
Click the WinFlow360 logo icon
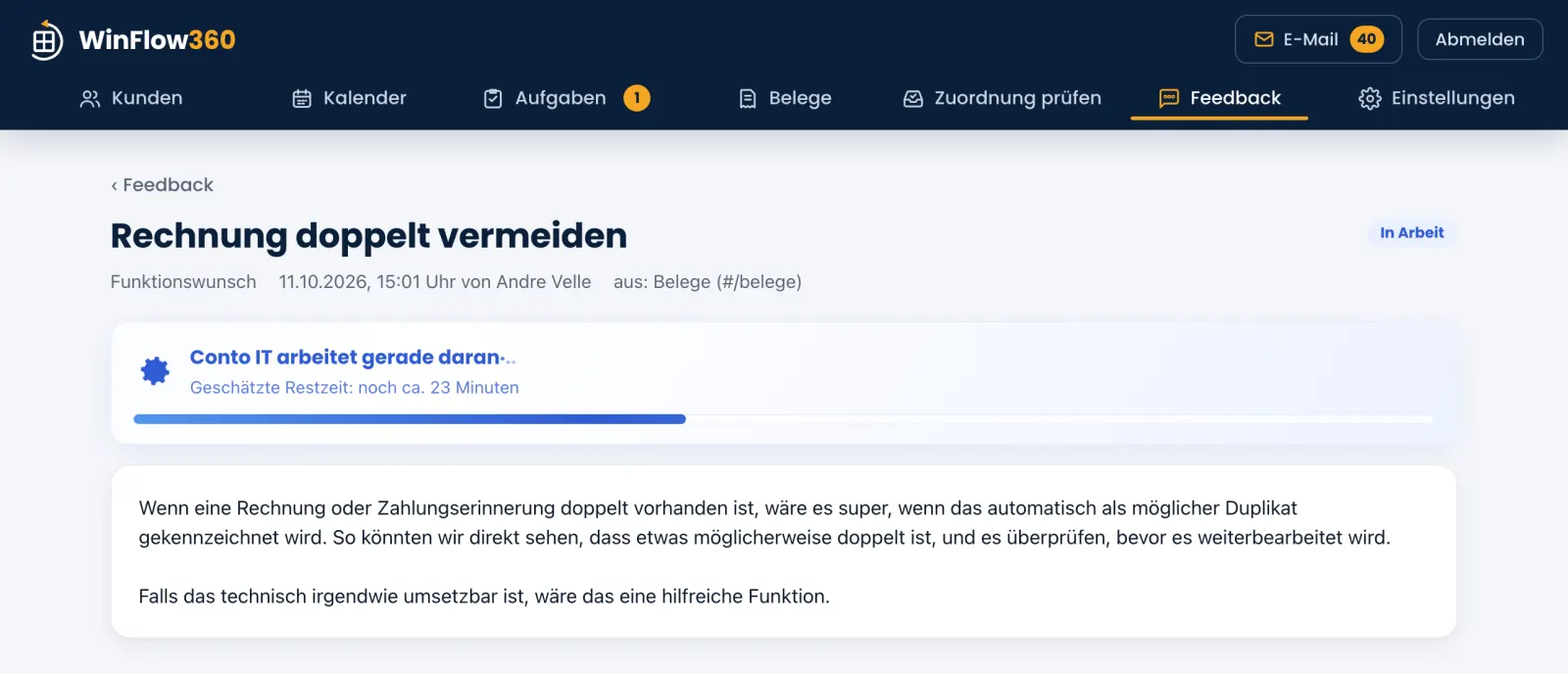(x=46, y=40)
